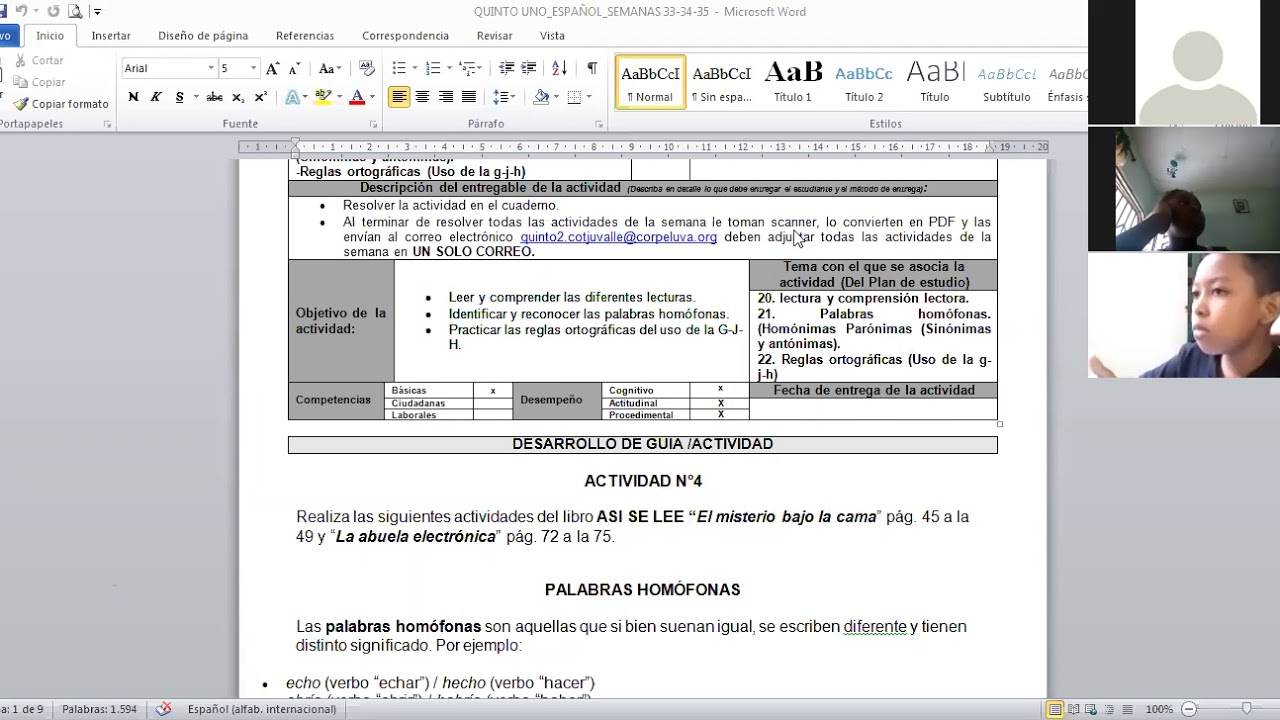Click the bullets list icon
The image size is (1280, 720).
(399, 68)
